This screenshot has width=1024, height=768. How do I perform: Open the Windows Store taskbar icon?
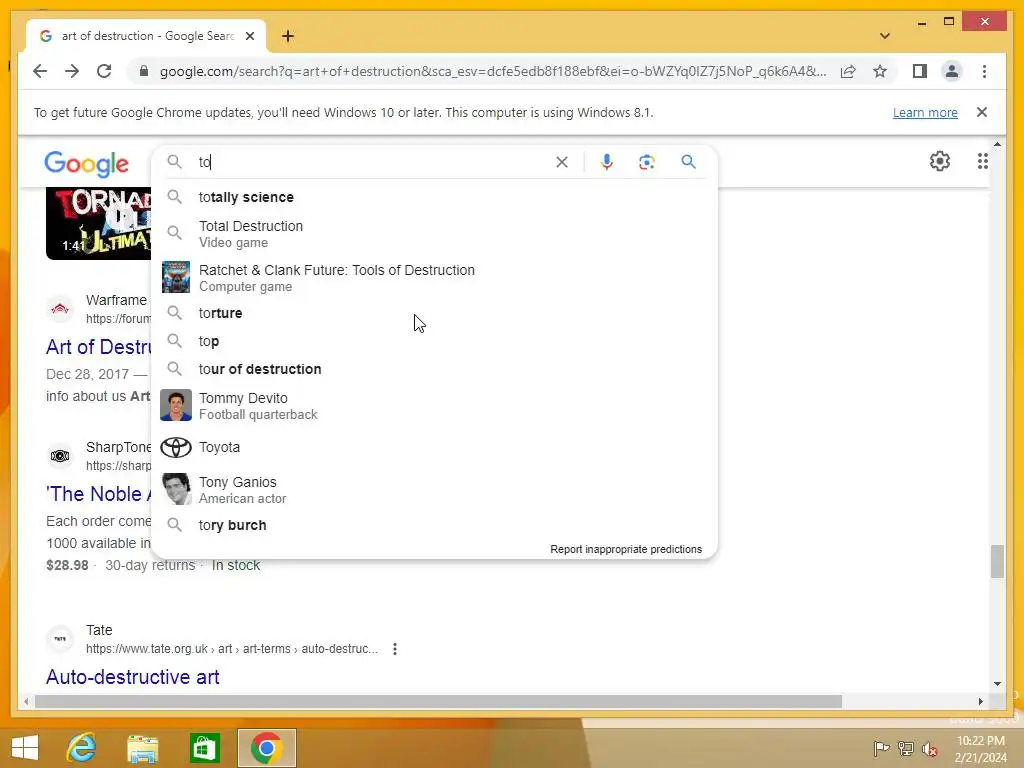pyautogui.click(x=204, y=748)
